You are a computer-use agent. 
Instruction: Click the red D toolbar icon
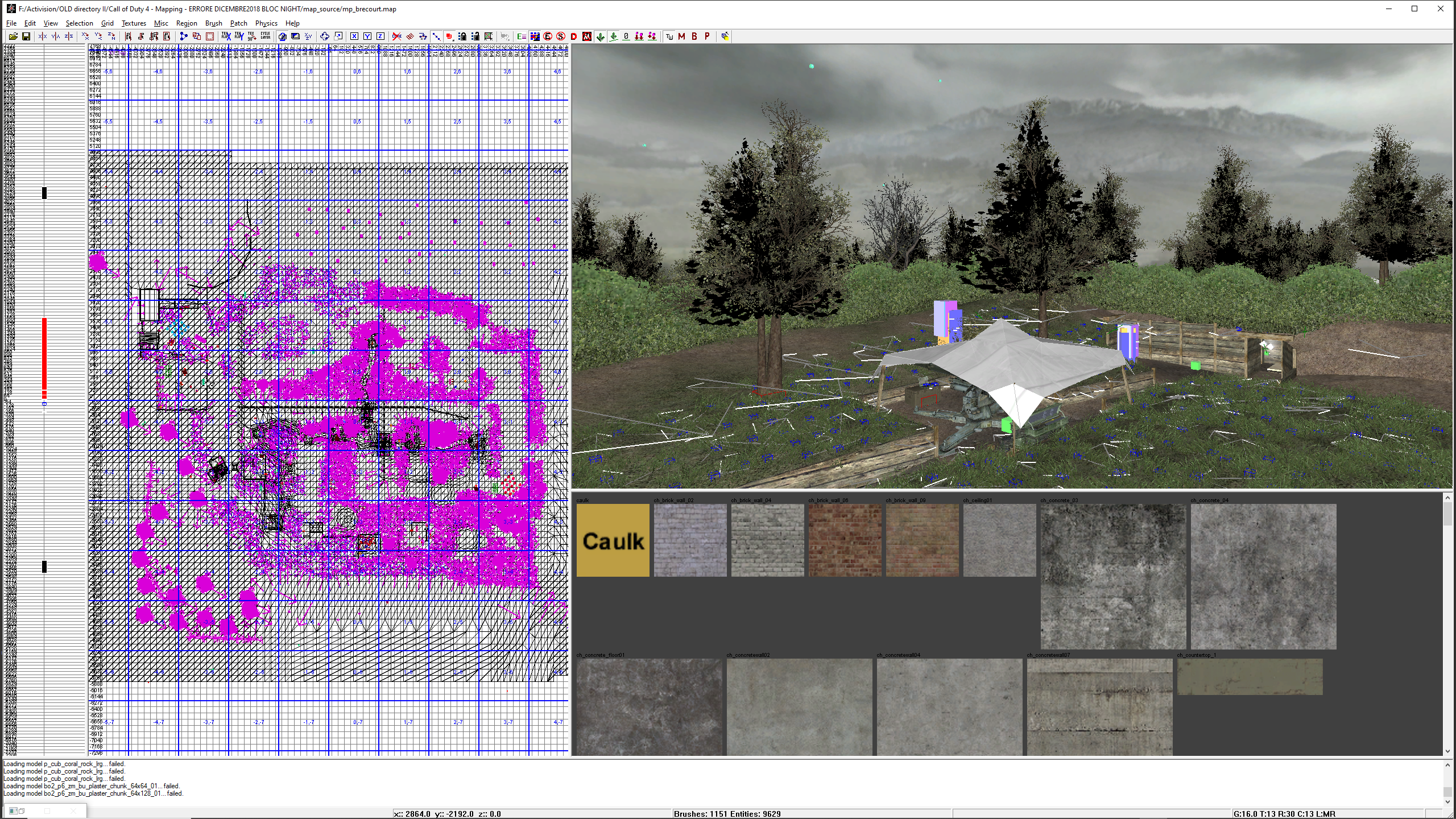tap(574, 36)
